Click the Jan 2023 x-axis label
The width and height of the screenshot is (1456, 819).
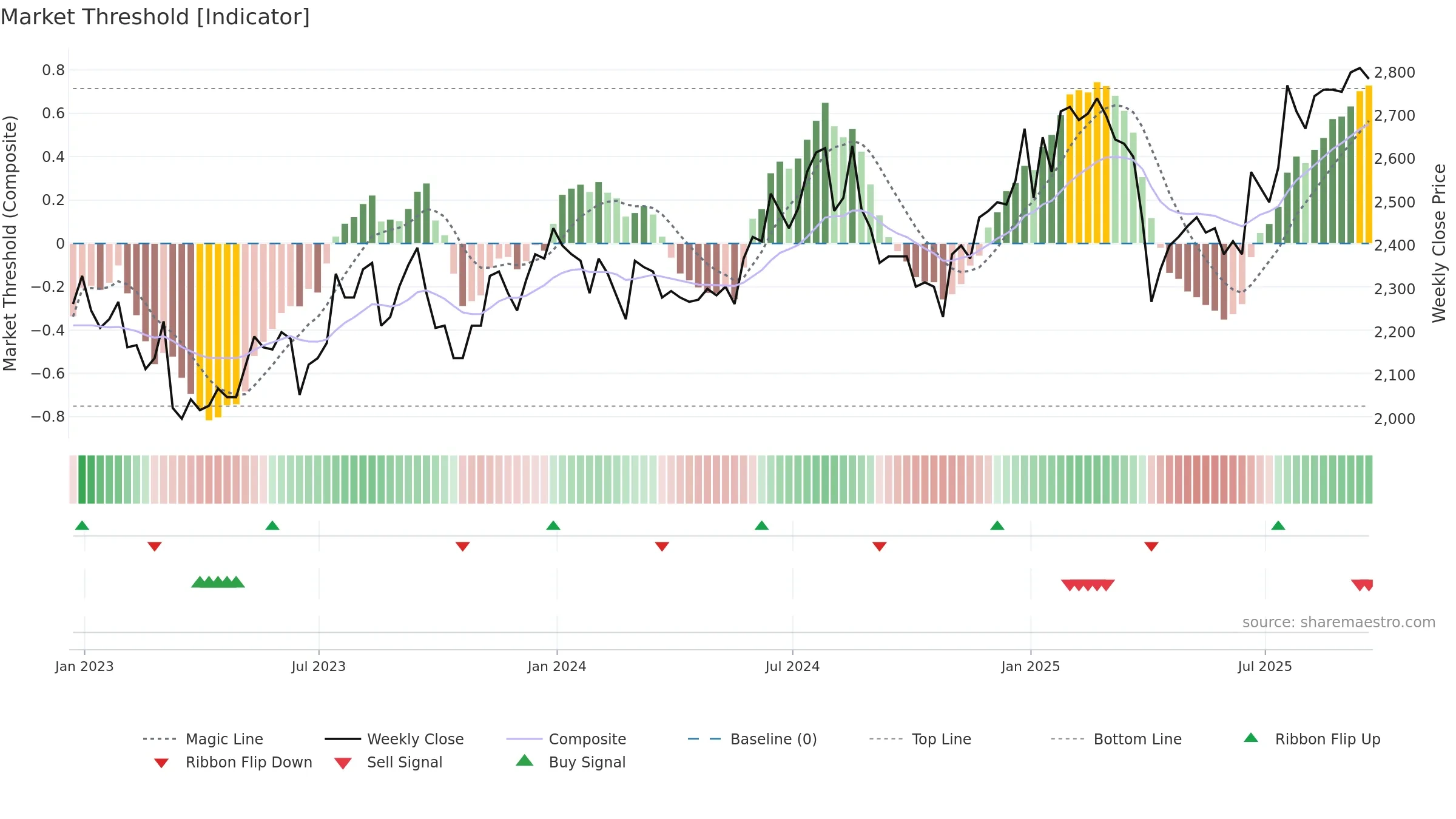coord(84,666)
